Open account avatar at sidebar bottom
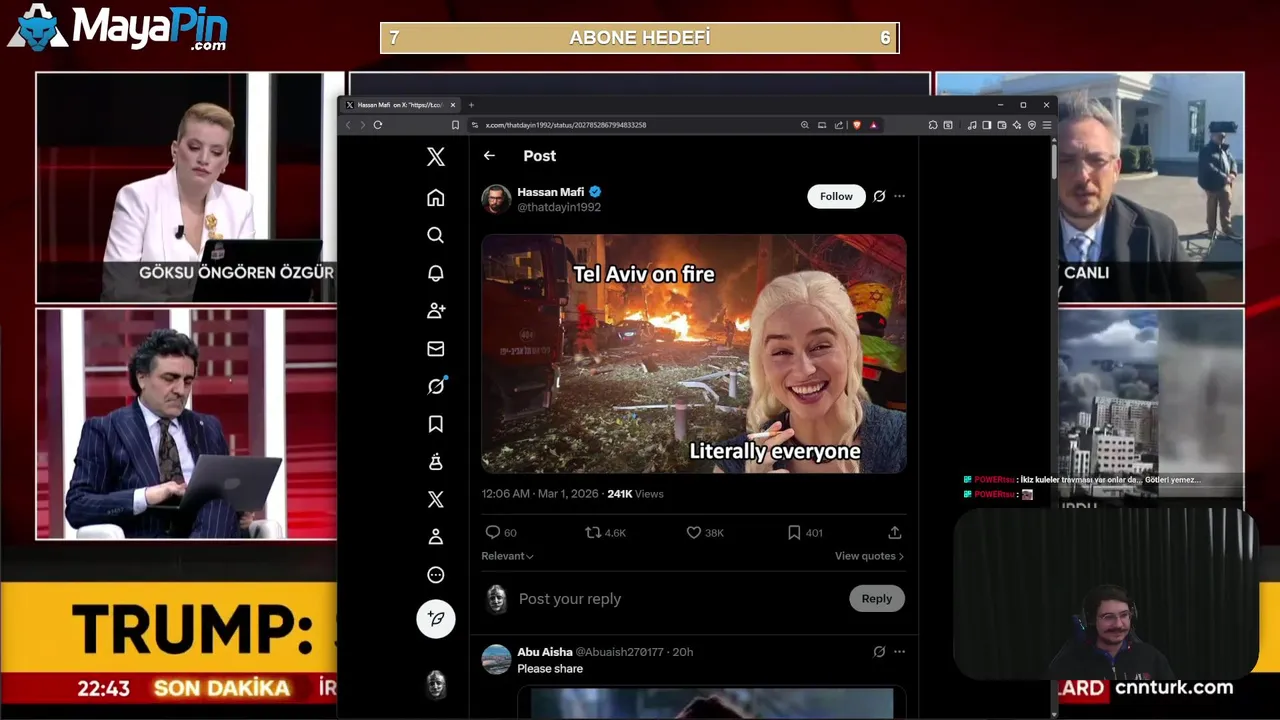Screen dimensions: 1280x720 coord(436,684)
